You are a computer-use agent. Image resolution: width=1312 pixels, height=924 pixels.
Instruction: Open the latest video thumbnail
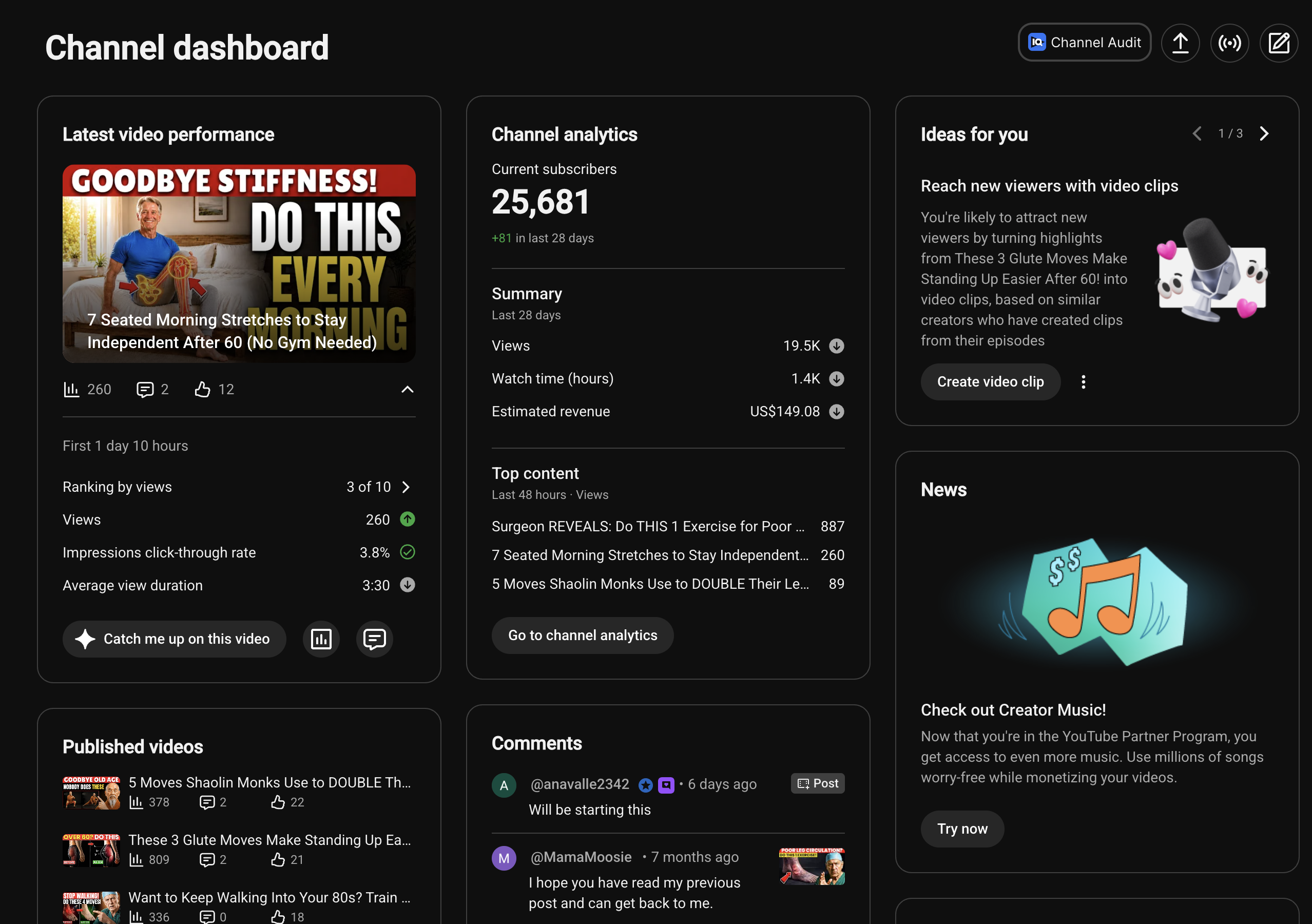coord(239,263)
